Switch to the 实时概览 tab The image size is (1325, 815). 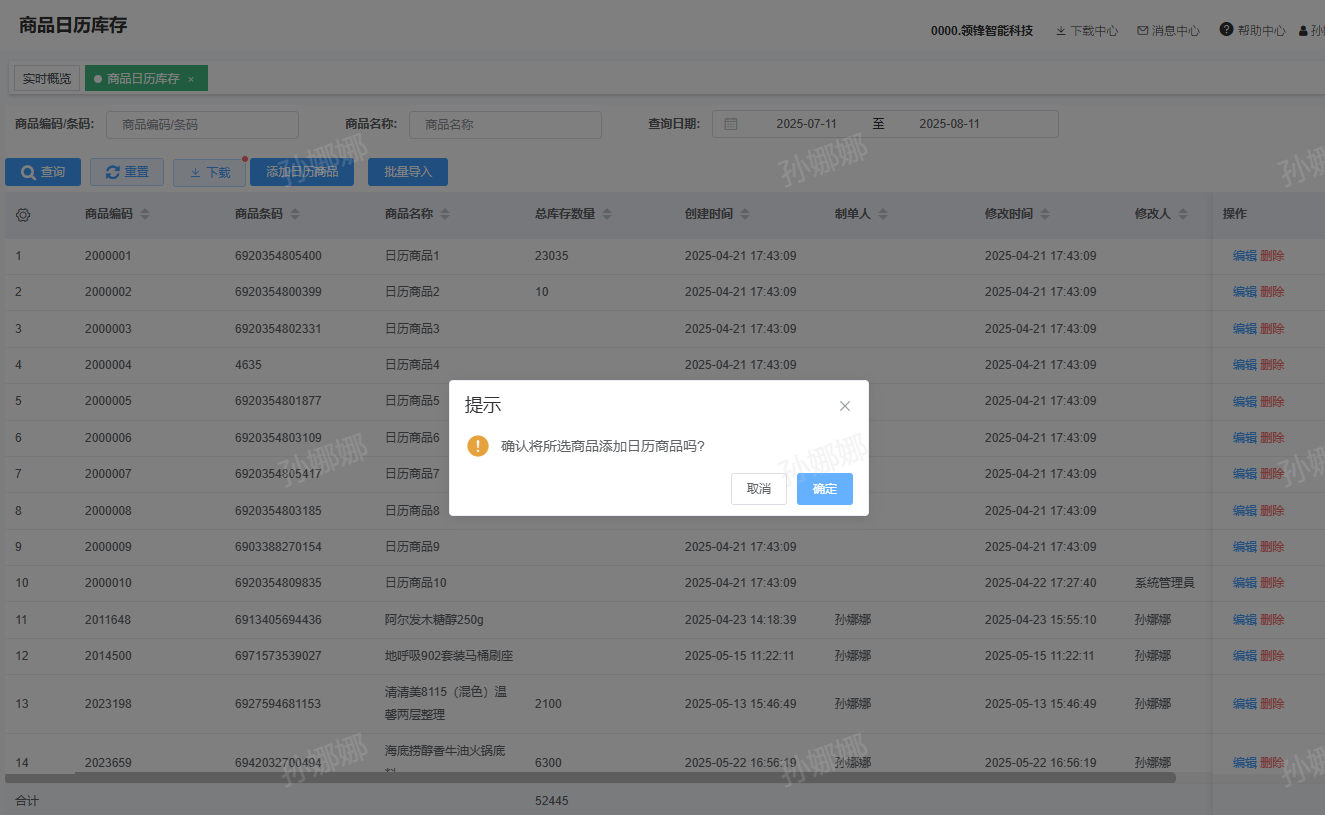click(47, 79)
